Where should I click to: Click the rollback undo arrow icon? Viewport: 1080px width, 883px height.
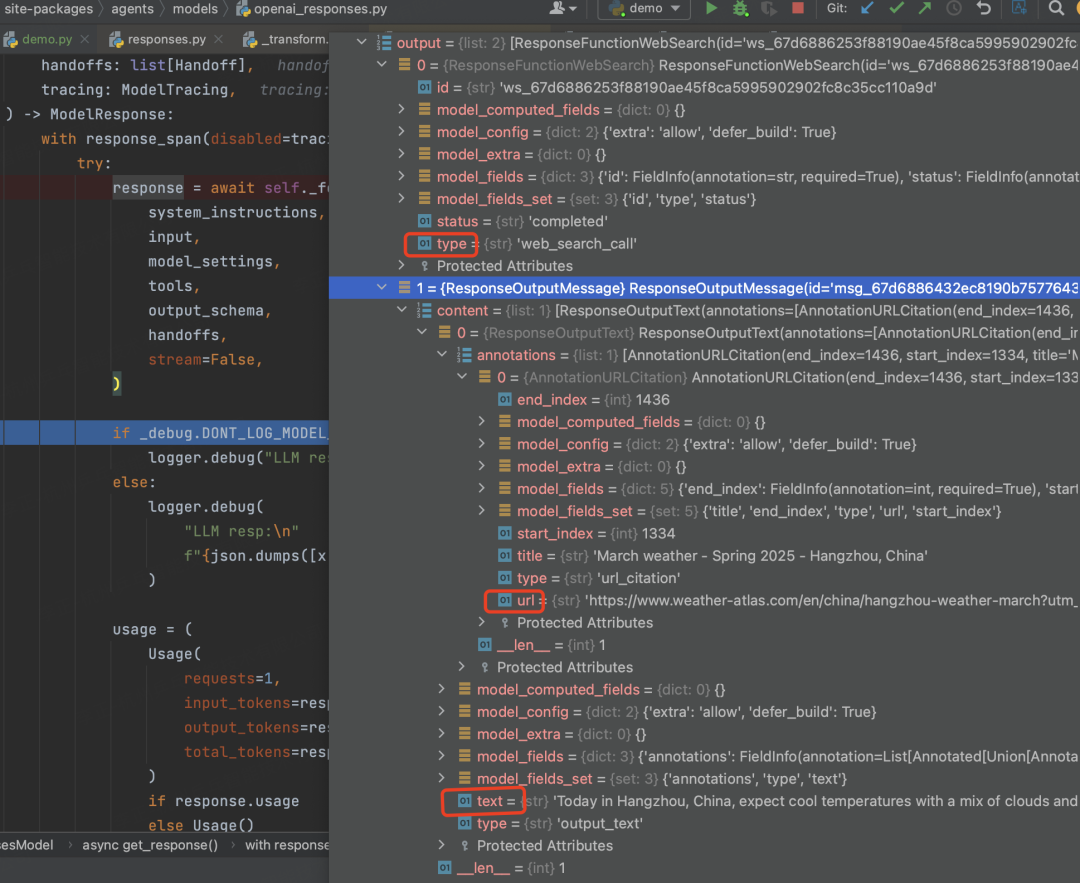(x=984, y=9)
